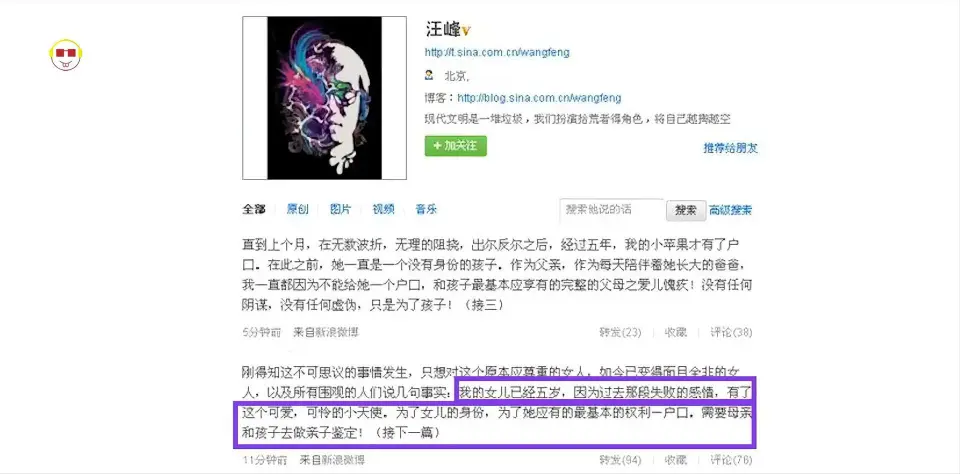Click the 搜索她说的话 search field
This screenshot has width=960, height=474.
tap(612, 209)
